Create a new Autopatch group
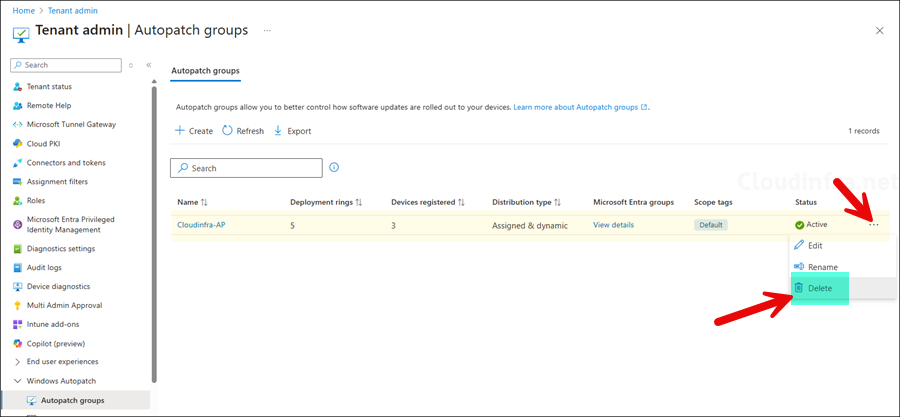 [194, 131]
